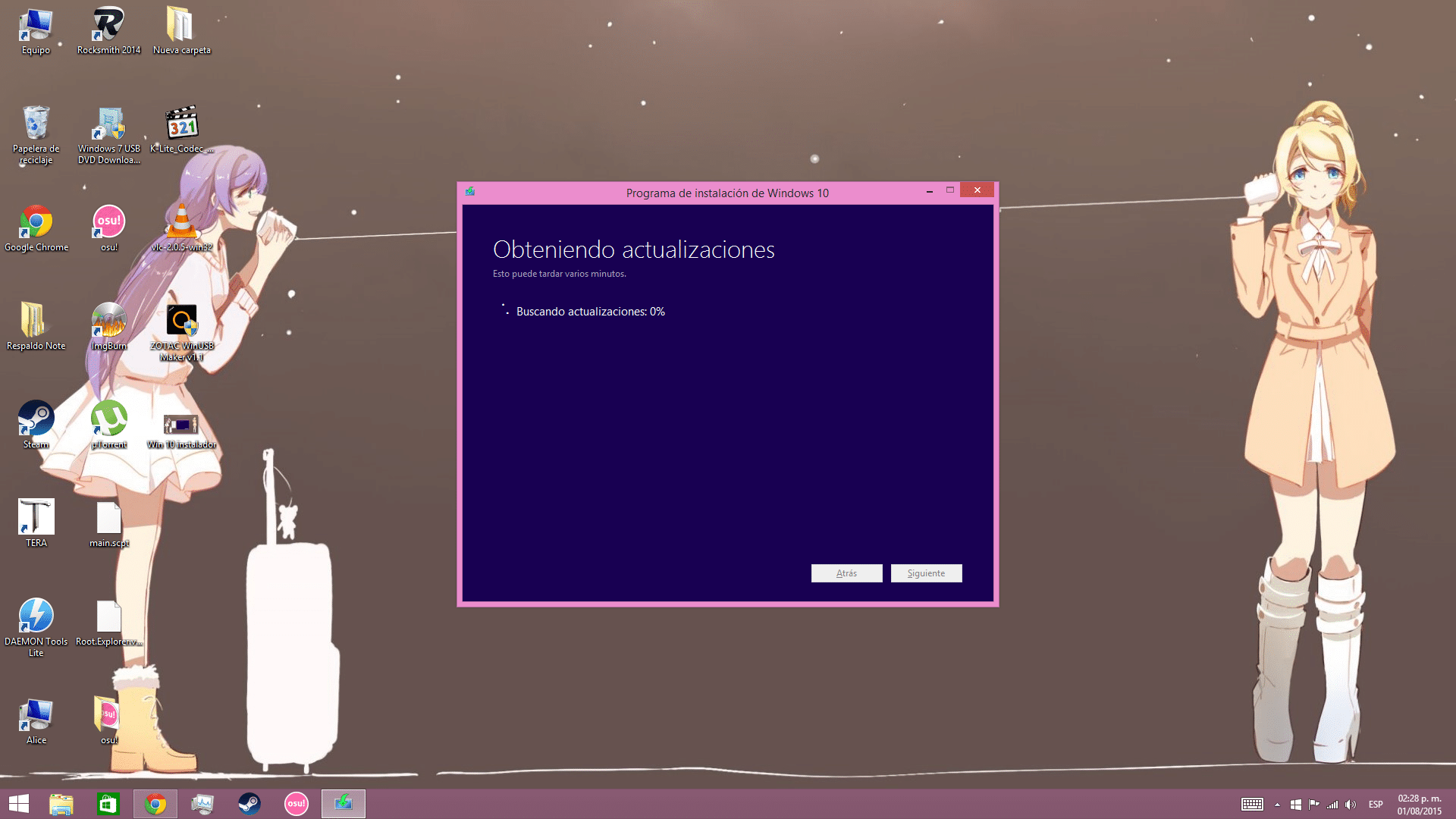
Task: Open the touch keyboard tray icon
Action: (x=1252, y=805)
